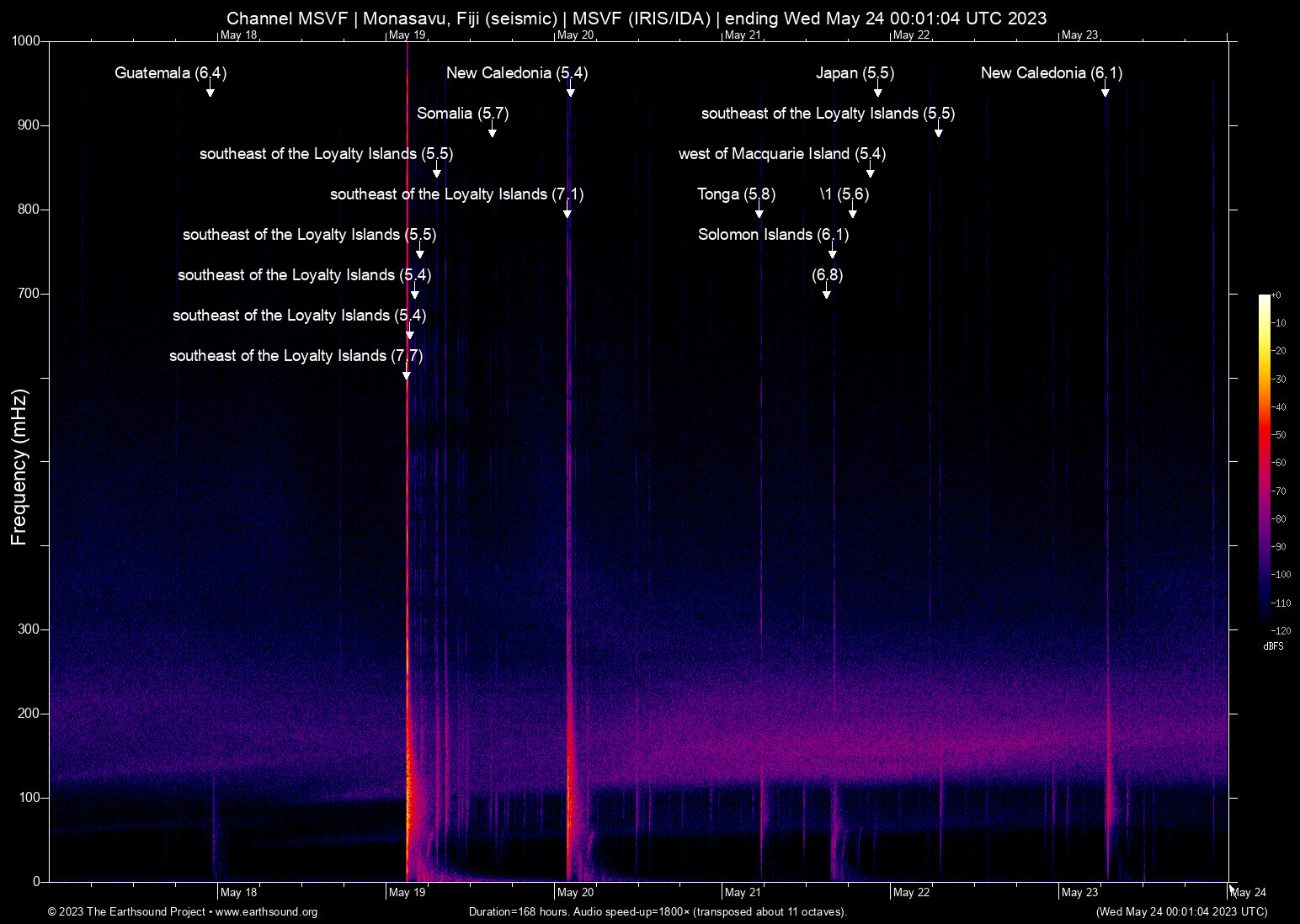
Task: Select the Loyalty Islands (7.1) event label
Action: point(456,194)
